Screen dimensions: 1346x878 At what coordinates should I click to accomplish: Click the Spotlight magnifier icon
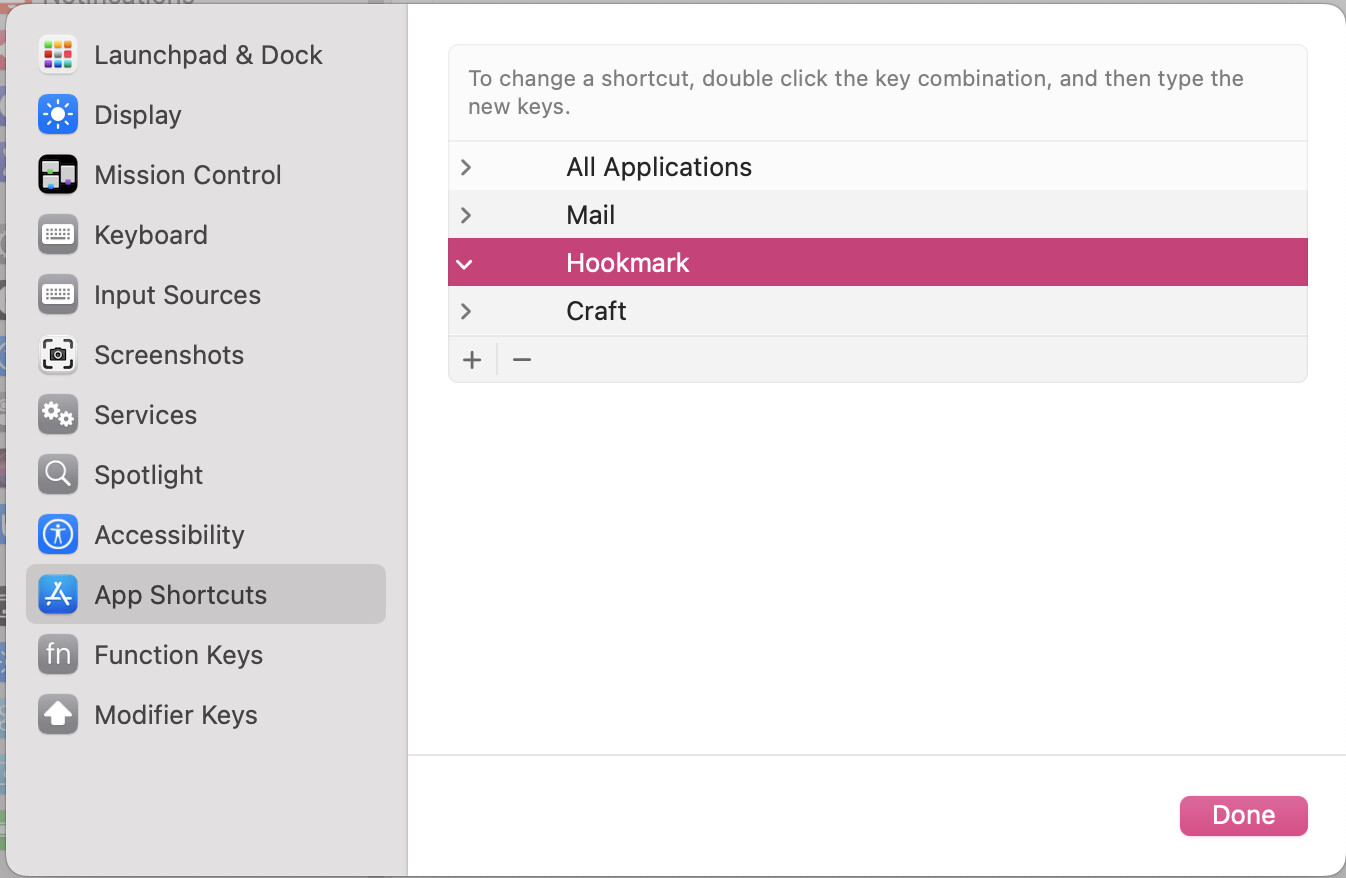(x=58, y=475)
